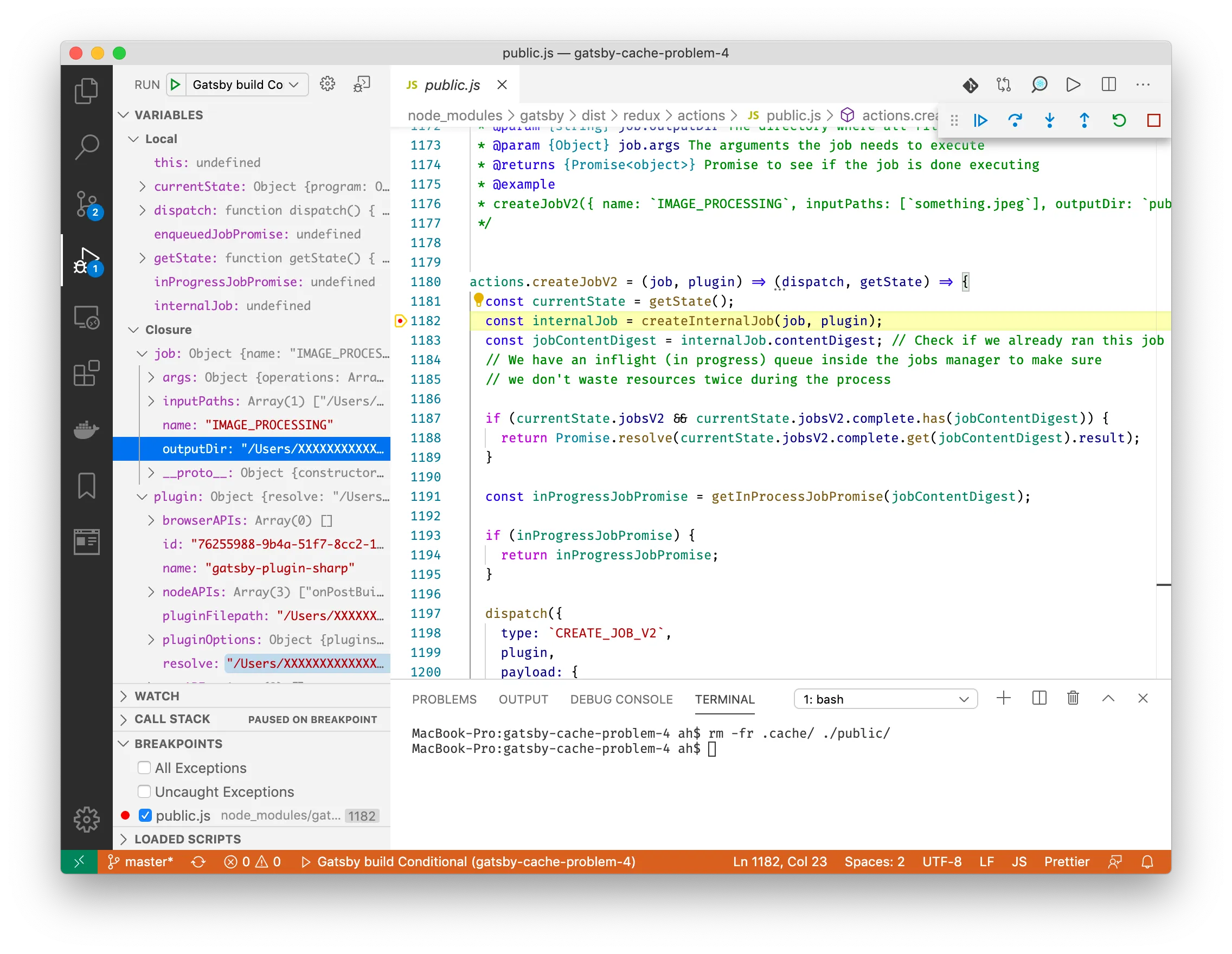Open the Search view in activity bar
The width and height of the screenshot is (1232, 954).
tap(86, 146)
